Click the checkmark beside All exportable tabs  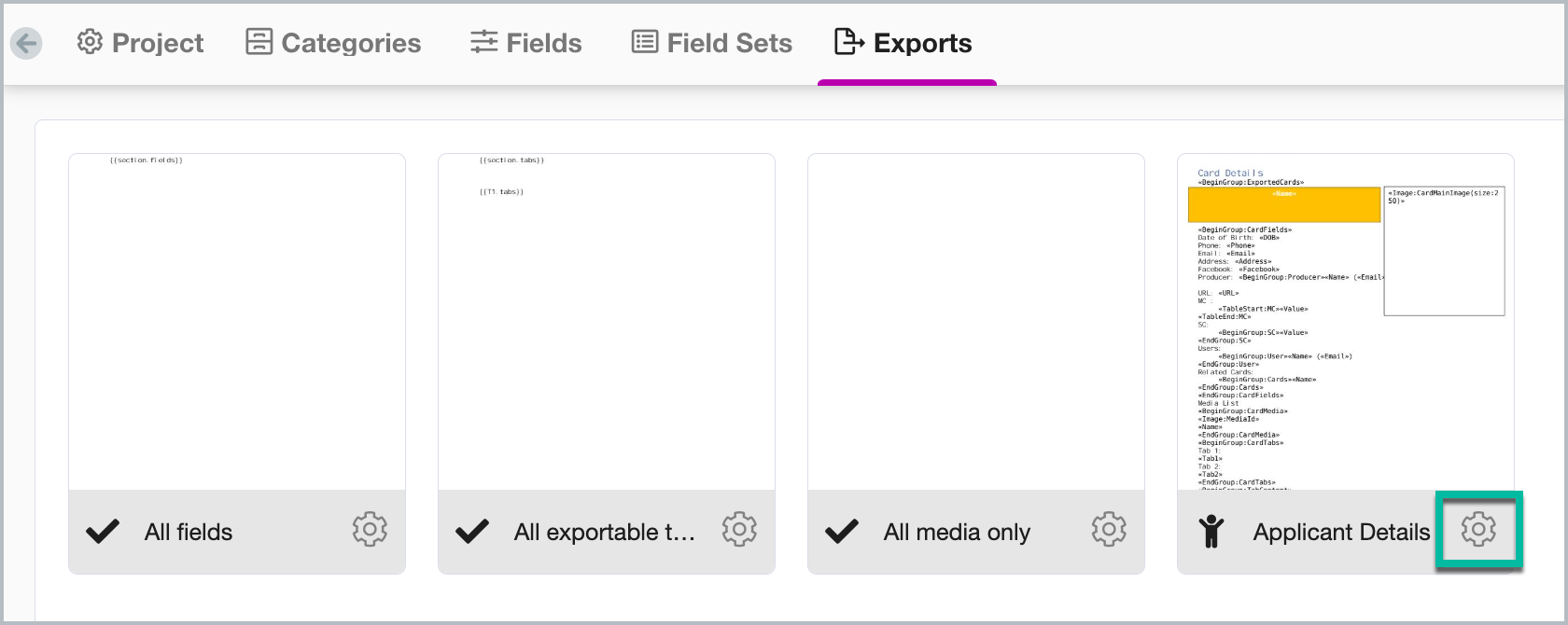[x=472, y=532]
